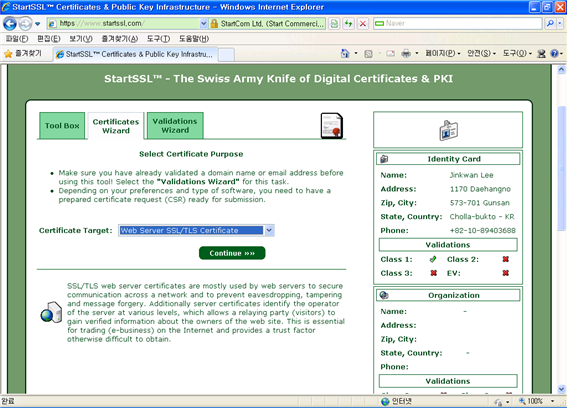Click the red X next to EV
567x409 pixels.
coord(506,273)
